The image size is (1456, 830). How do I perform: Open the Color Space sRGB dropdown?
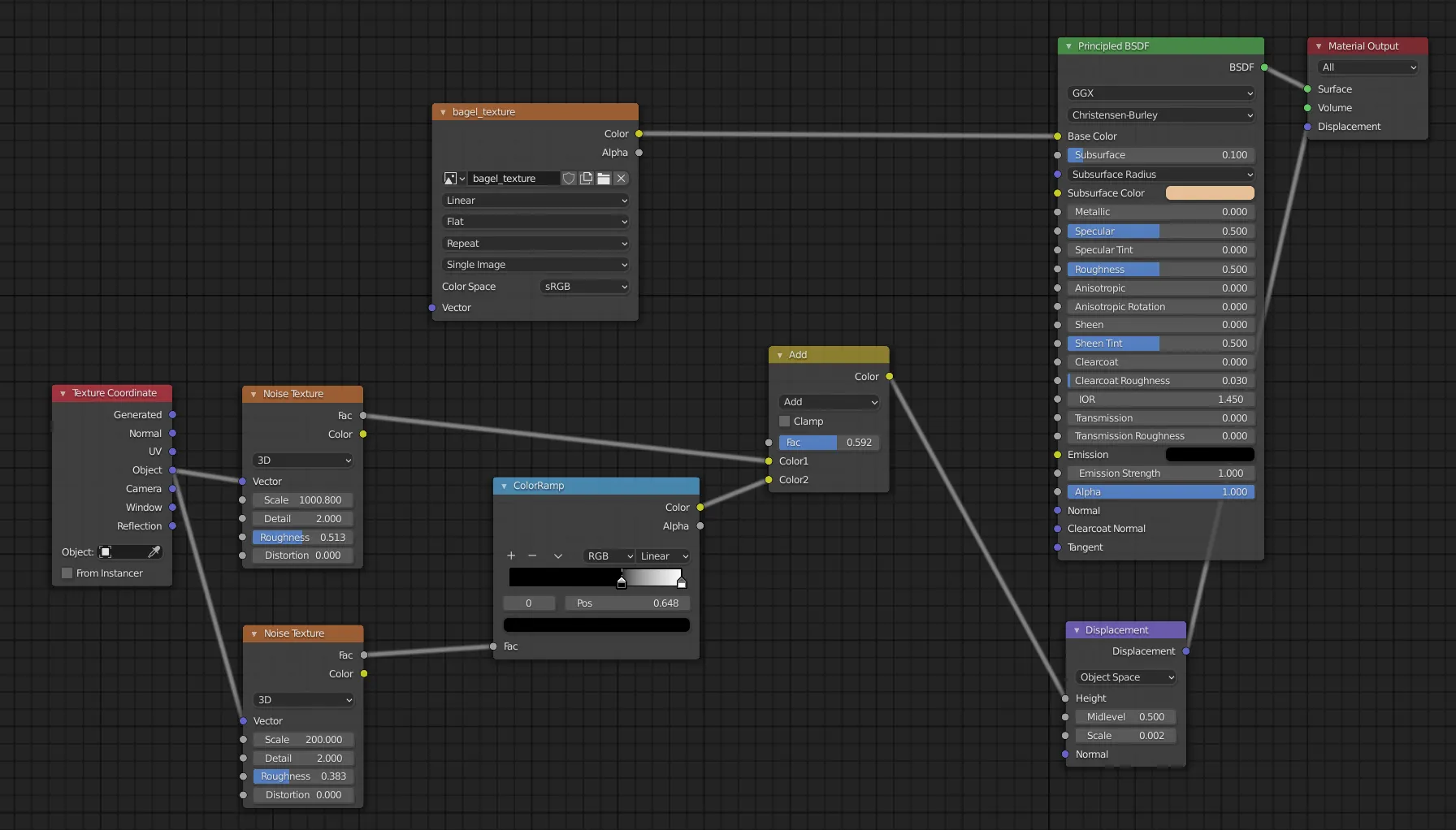[x=585, y=287]
